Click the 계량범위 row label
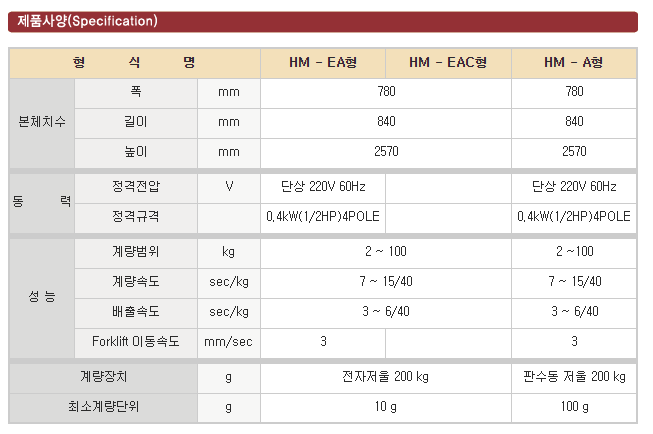Image resolution: width=653 pixels, height=434 pixels. [x=136, y=252]
